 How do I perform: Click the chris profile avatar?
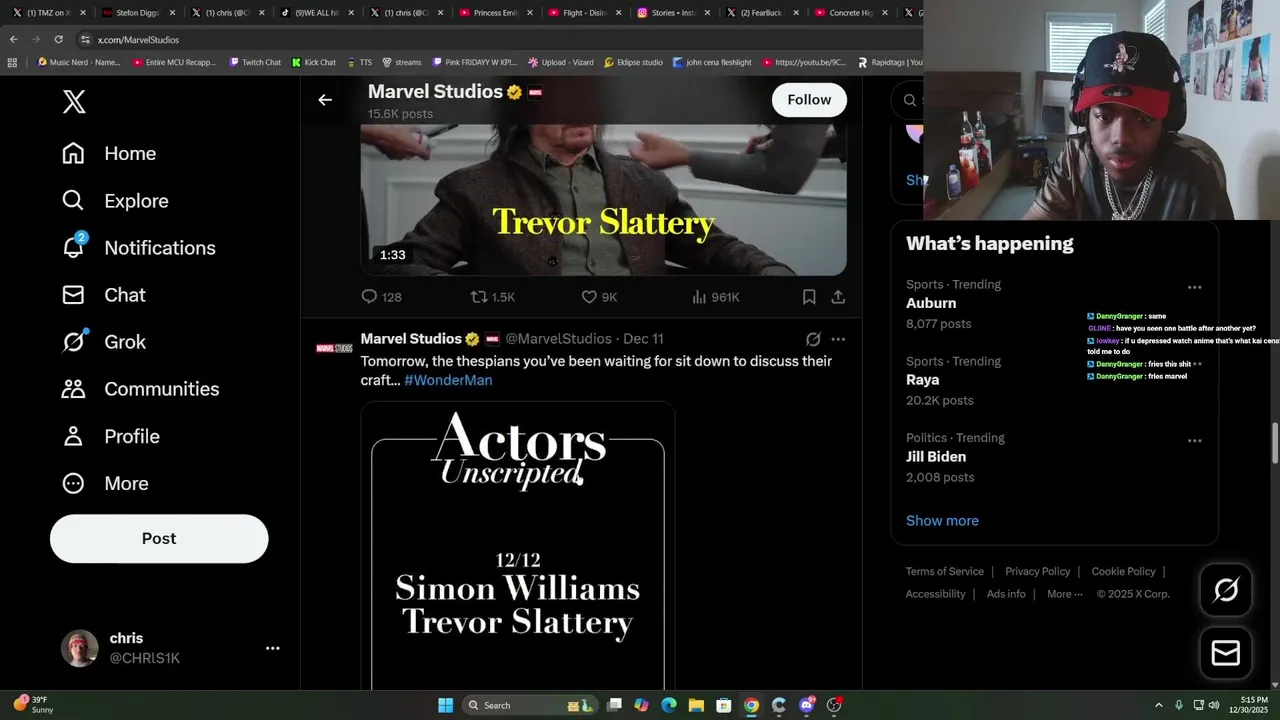tap(80, 648)
